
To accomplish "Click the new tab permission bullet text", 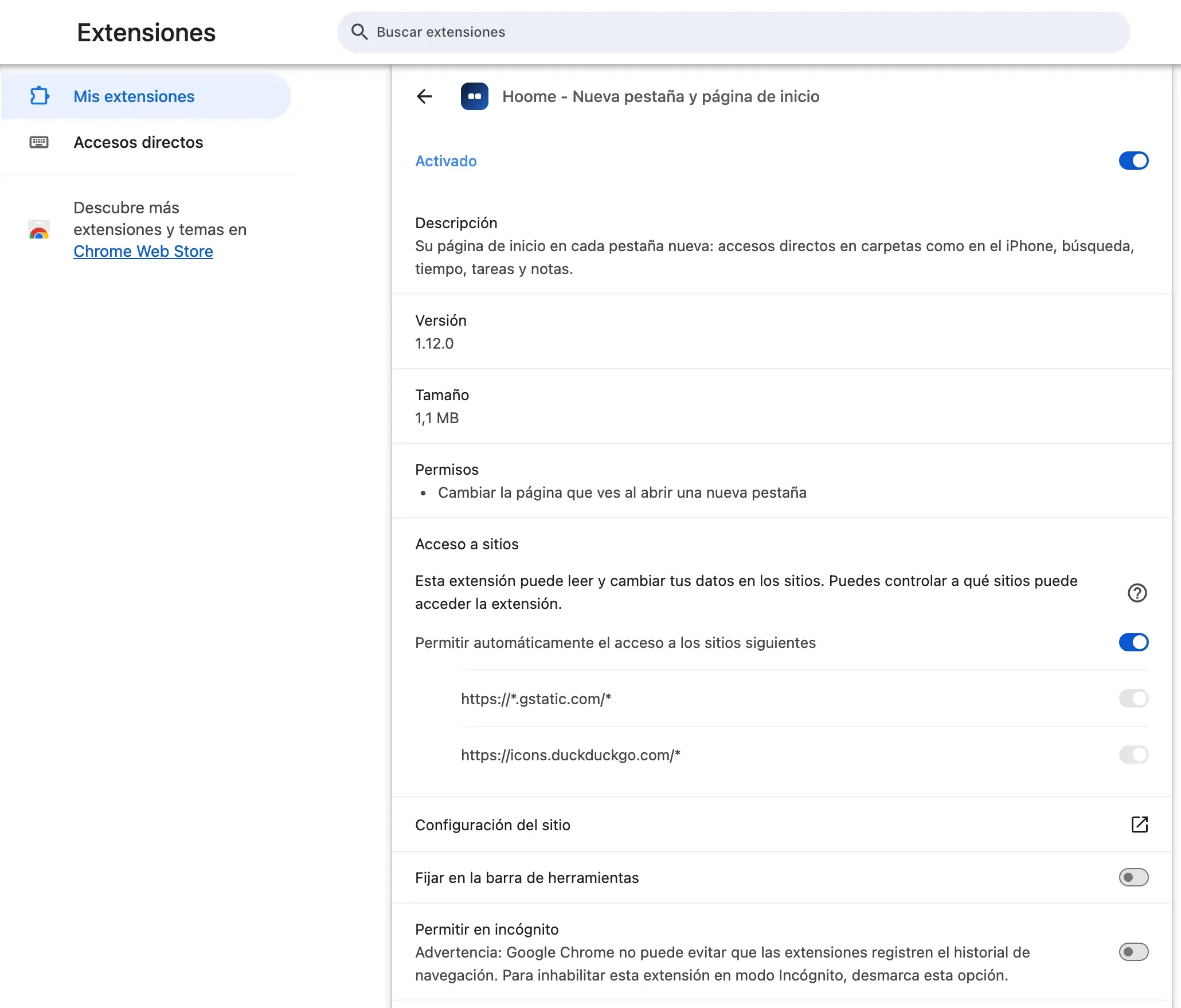I will 622,493.
